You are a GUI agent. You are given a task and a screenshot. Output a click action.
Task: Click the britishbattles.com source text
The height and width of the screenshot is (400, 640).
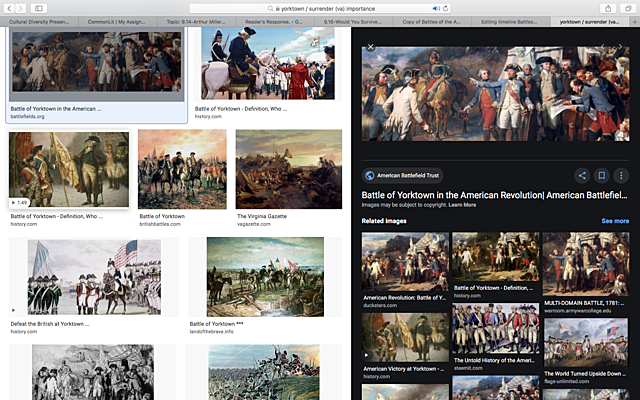tap(160, 224)
